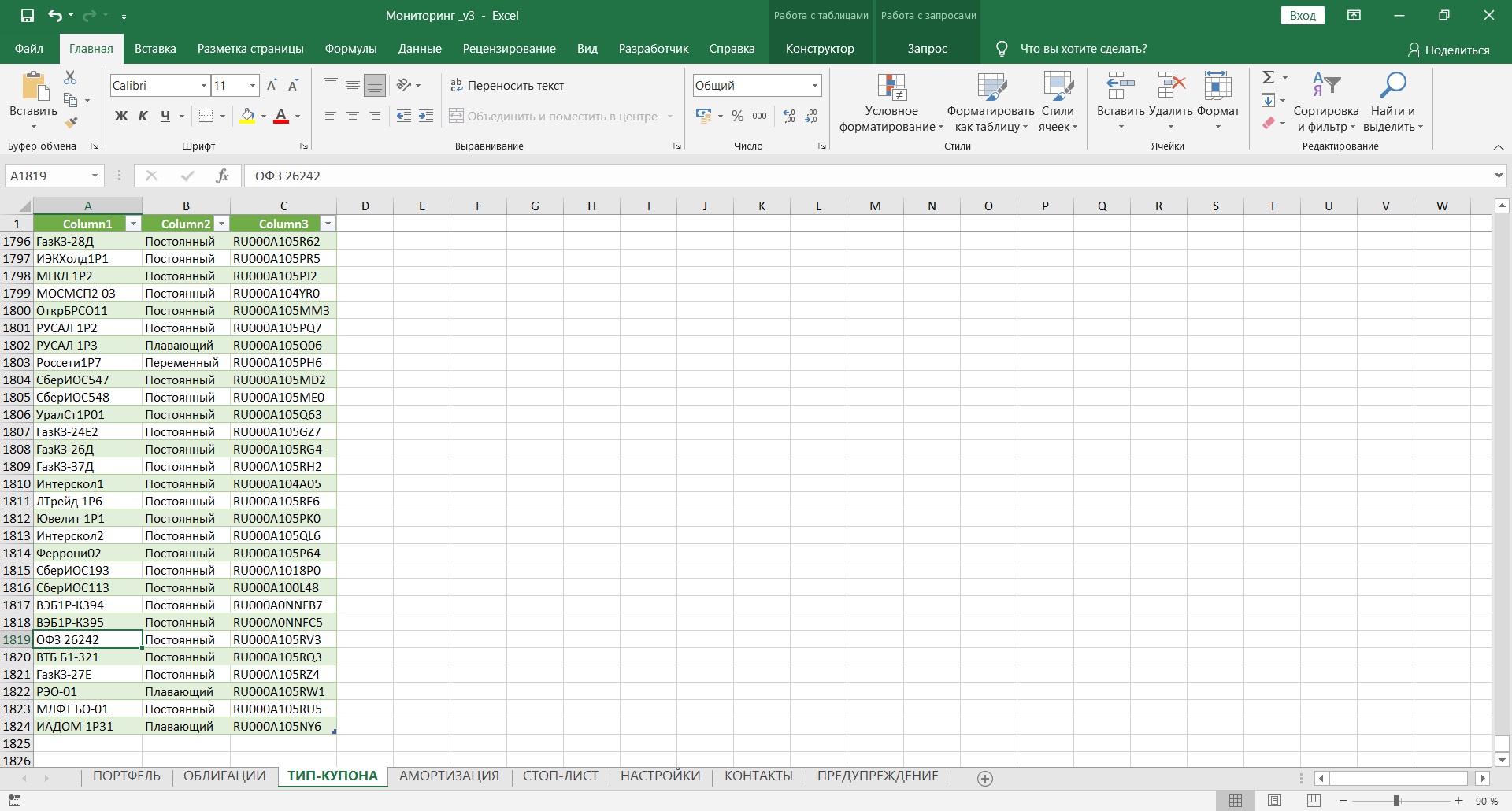Expand the formula bar
Viewport: 1512px width, 811px height.
[x=1499, y=176]
